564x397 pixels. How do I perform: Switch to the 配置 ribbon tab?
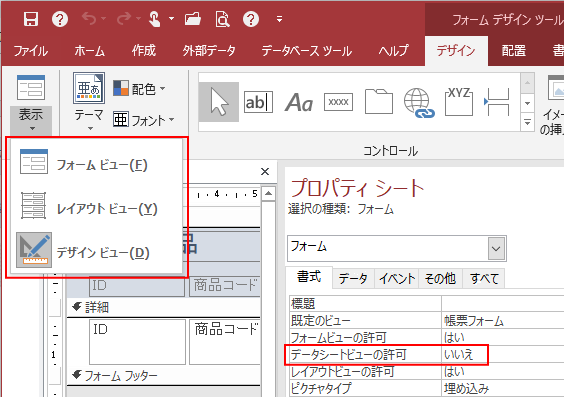[x=514, y=51]
